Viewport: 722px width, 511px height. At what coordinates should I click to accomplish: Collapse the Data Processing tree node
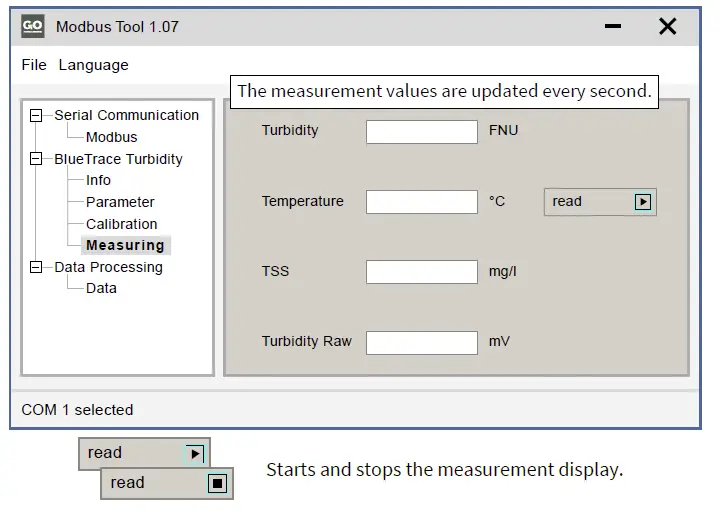(36, 267)
